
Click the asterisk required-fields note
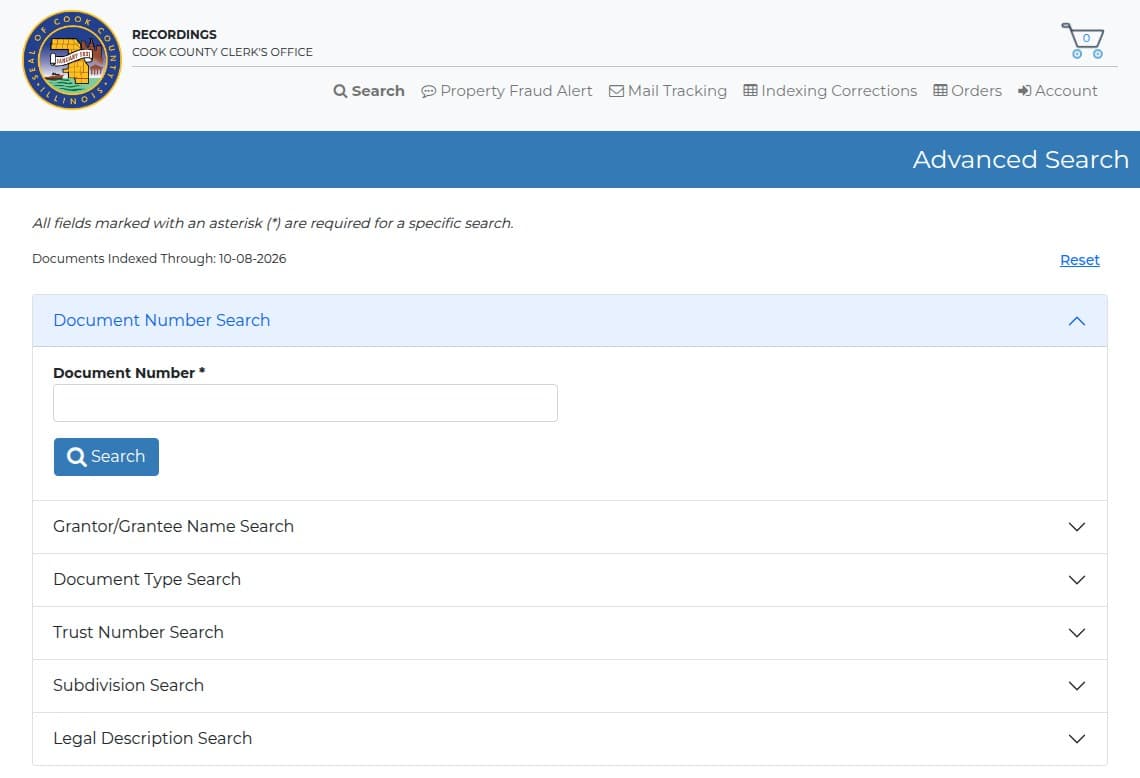[273, 223]
